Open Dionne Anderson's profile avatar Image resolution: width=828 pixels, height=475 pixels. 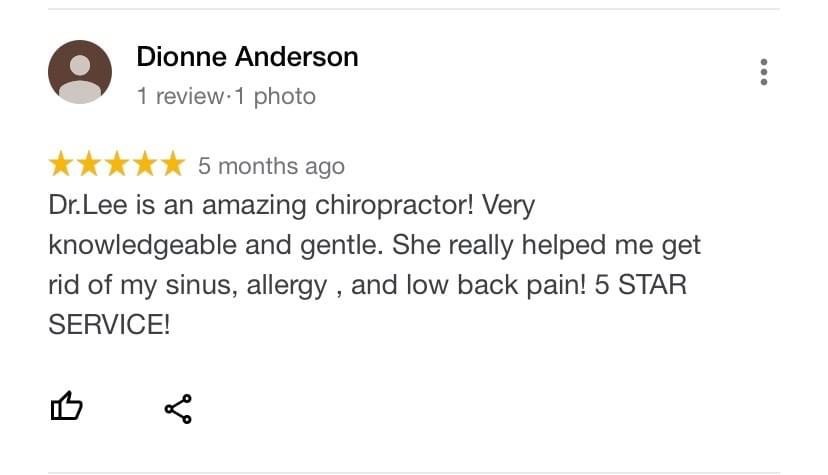click(x=80, y=72)
